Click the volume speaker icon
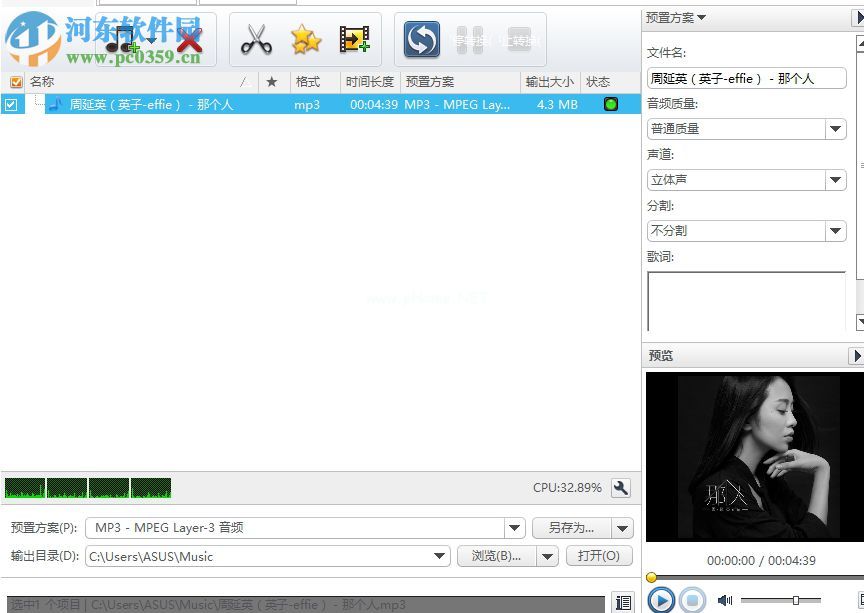This screenshot has width=864, height=613. pos(724,600)
